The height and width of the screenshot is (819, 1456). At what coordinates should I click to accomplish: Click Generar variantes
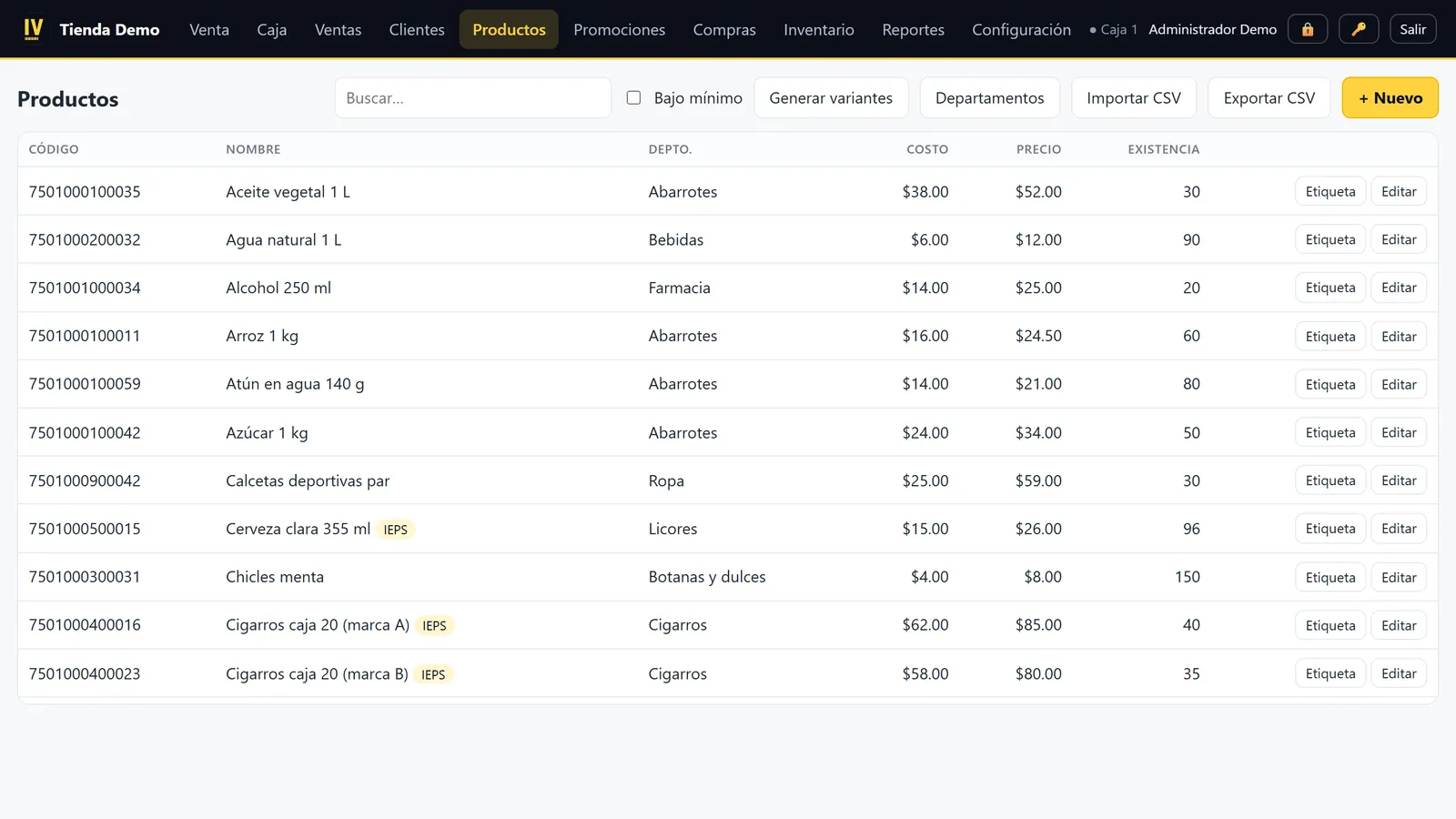pos(831,97)
